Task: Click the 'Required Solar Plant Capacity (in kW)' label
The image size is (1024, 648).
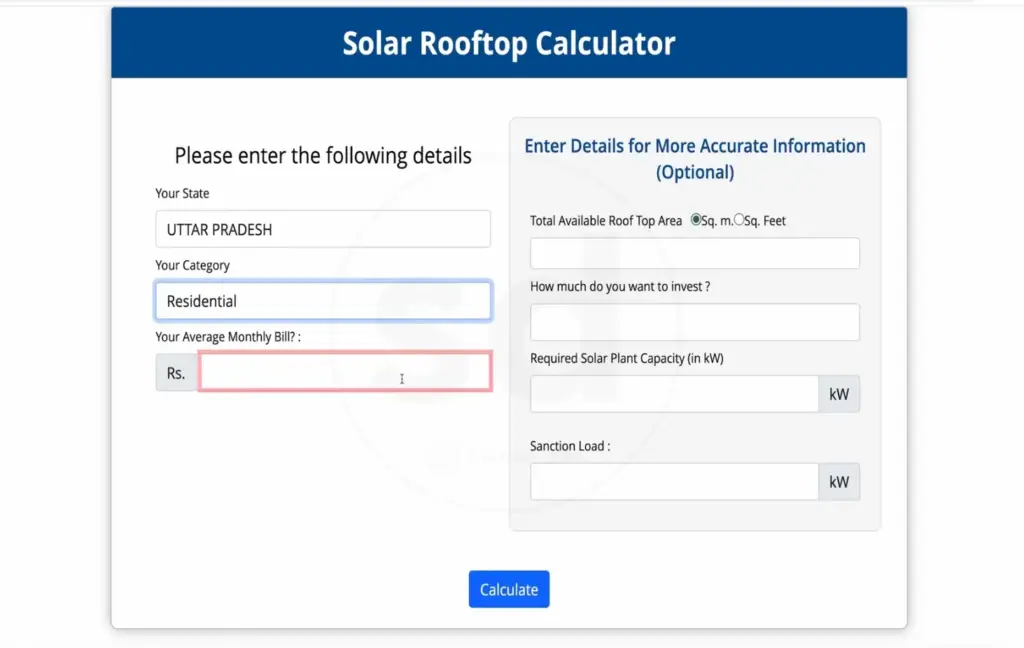Action: point(627,358)
